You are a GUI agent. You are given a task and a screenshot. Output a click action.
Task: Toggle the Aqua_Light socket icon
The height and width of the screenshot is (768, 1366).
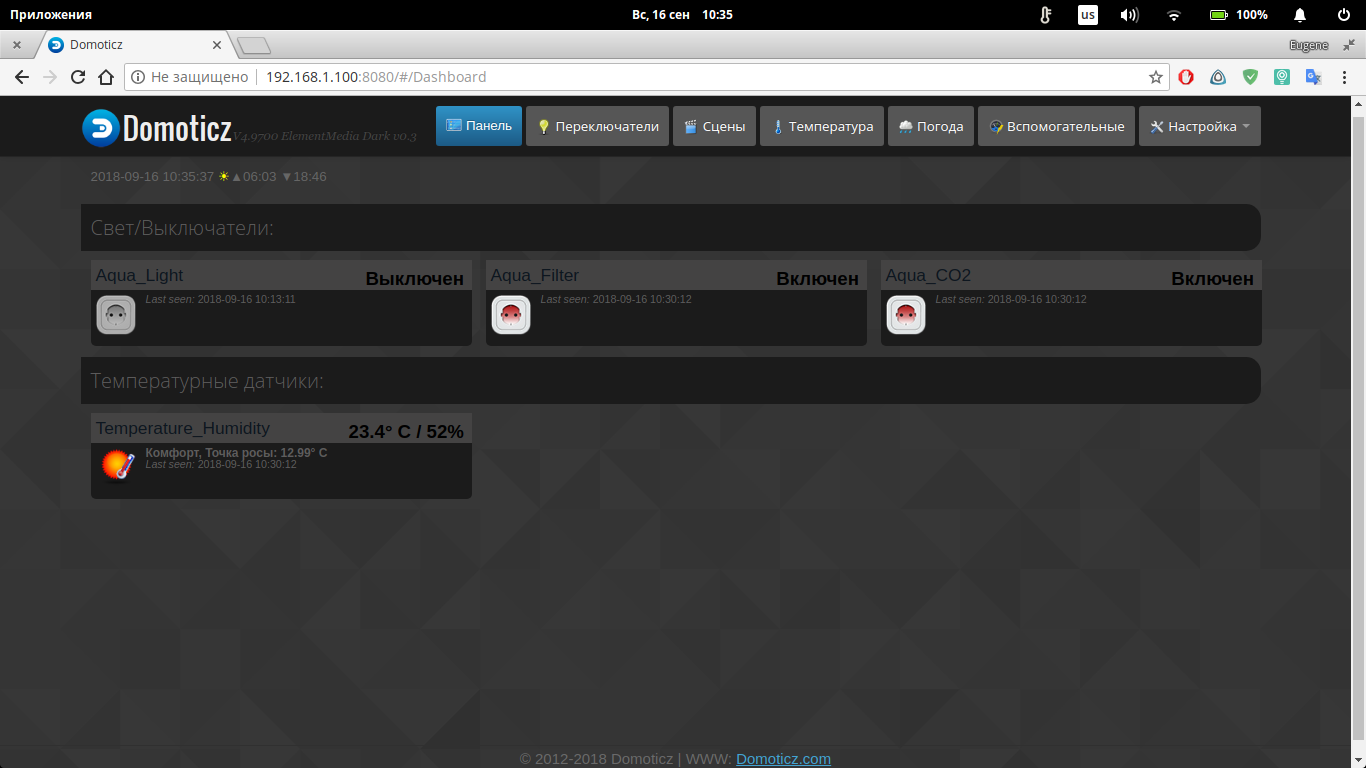(115, 315)
